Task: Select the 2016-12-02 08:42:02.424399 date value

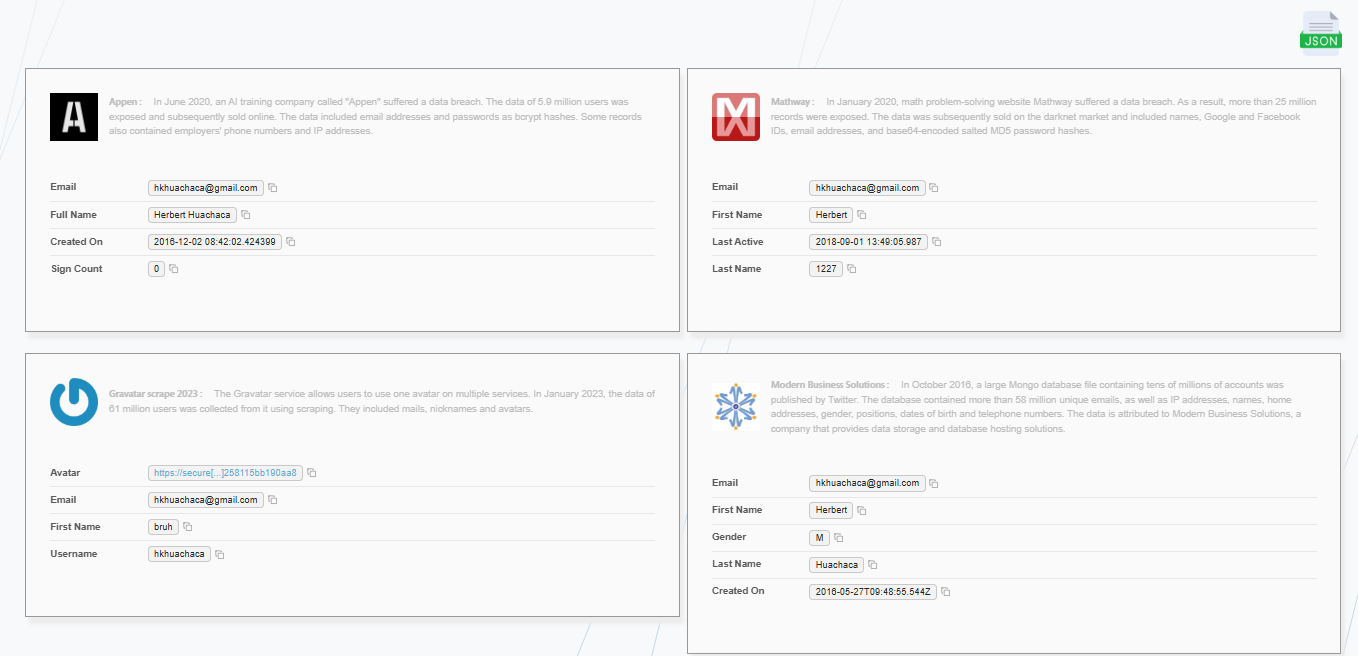Action: [x=215, y=242]
